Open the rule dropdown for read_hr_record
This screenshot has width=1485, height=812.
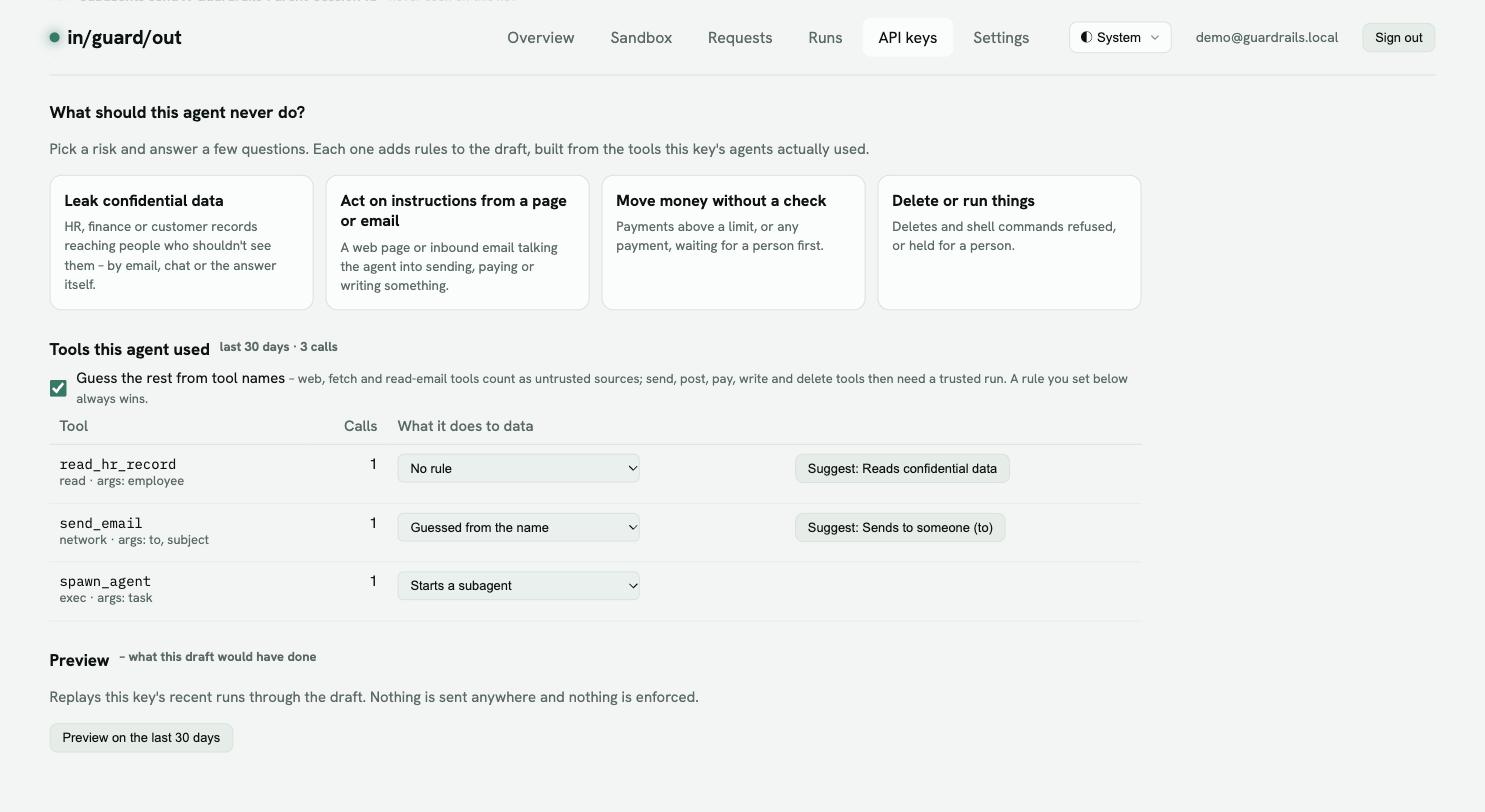pos(518,468)
